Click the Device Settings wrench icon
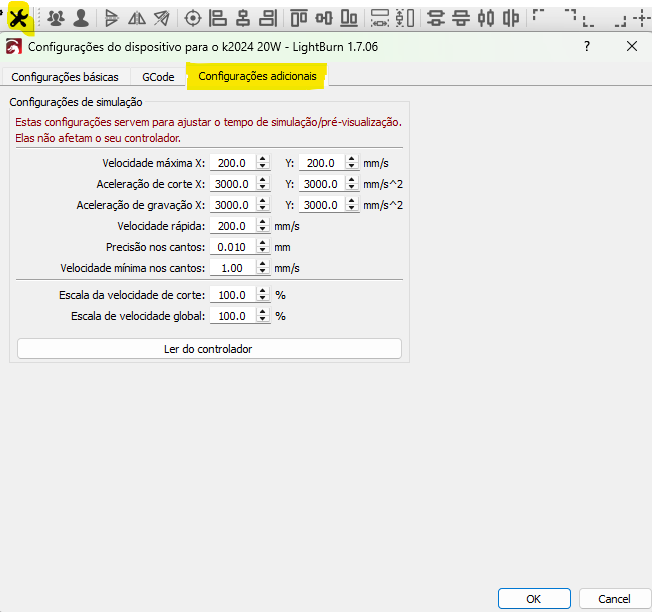 coord(17,17)
